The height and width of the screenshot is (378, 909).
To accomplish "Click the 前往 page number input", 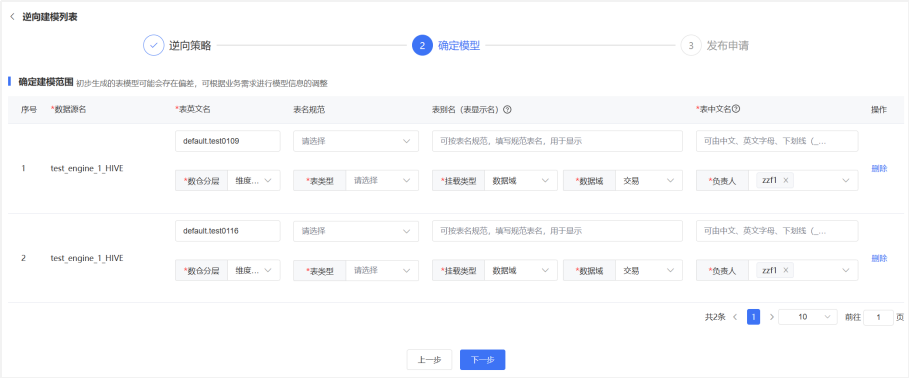I will tap(878, 317).
